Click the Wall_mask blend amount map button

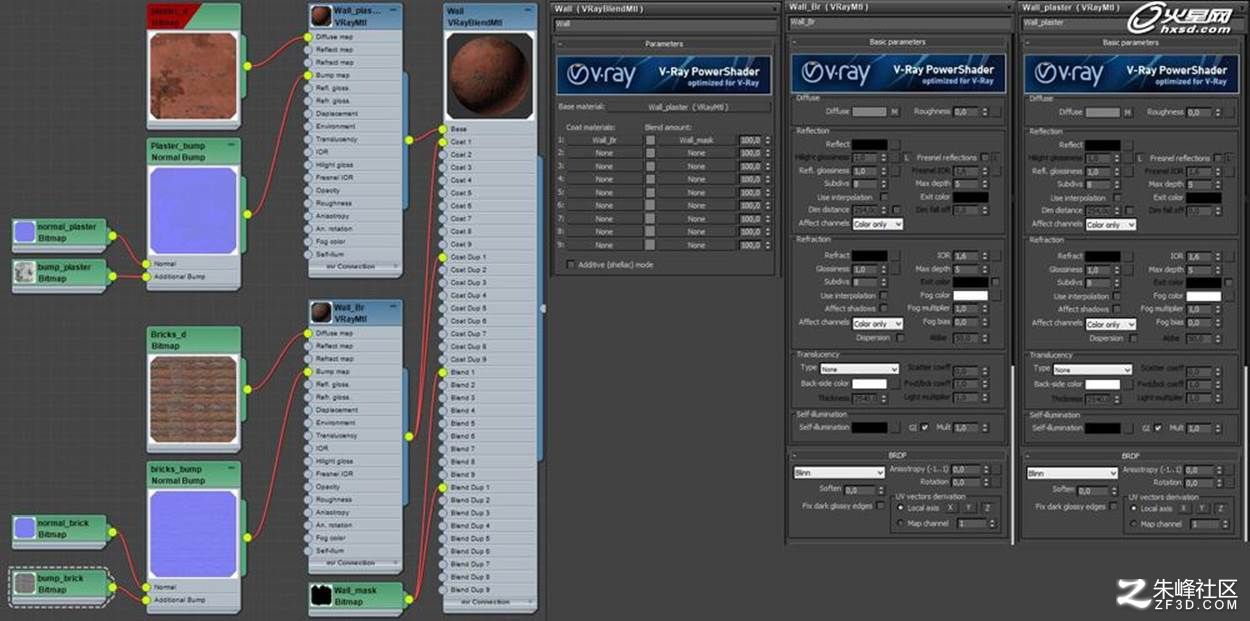click(696, 140)
